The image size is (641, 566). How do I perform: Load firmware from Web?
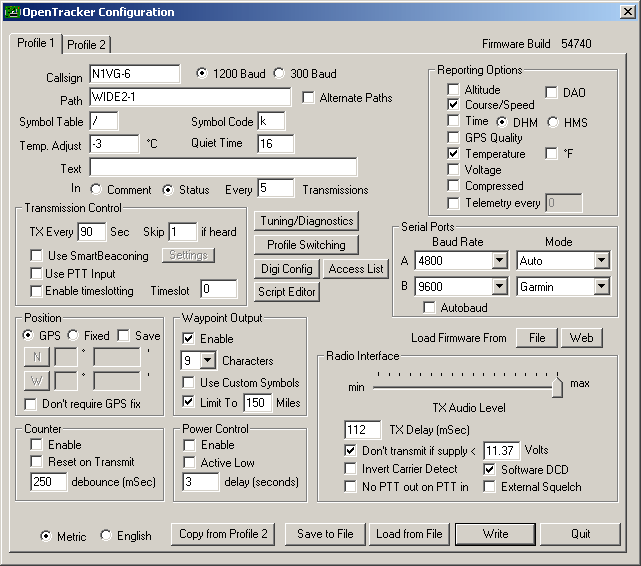pos(581,338)
